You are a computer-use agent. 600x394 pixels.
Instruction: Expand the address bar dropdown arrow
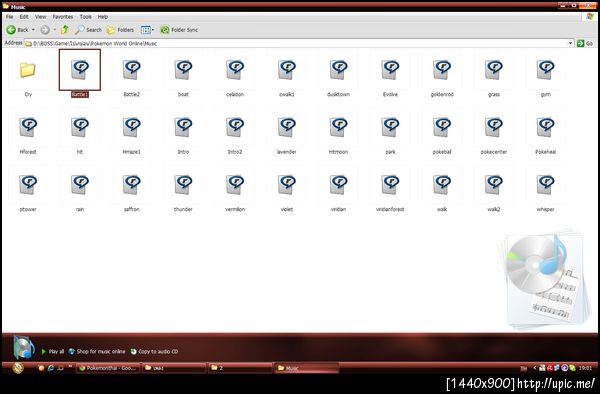(x=571, y=43)
